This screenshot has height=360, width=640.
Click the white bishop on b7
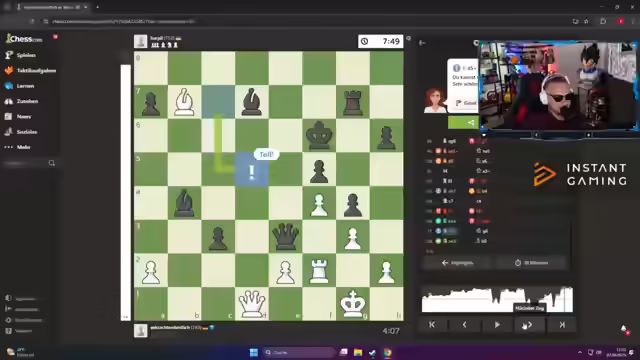coord(184,102)
